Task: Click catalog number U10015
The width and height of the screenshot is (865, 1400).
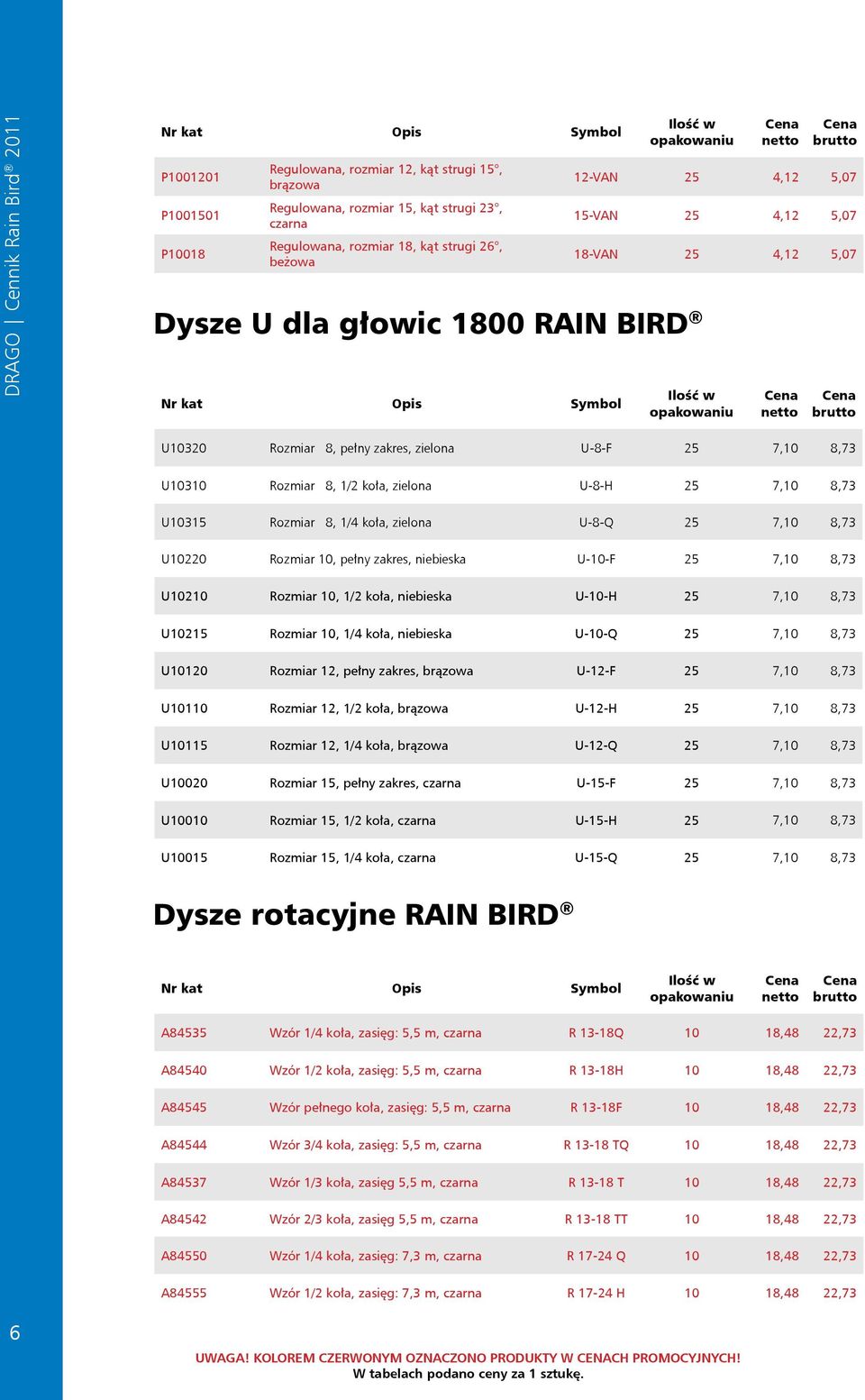Action: point(184,857)
